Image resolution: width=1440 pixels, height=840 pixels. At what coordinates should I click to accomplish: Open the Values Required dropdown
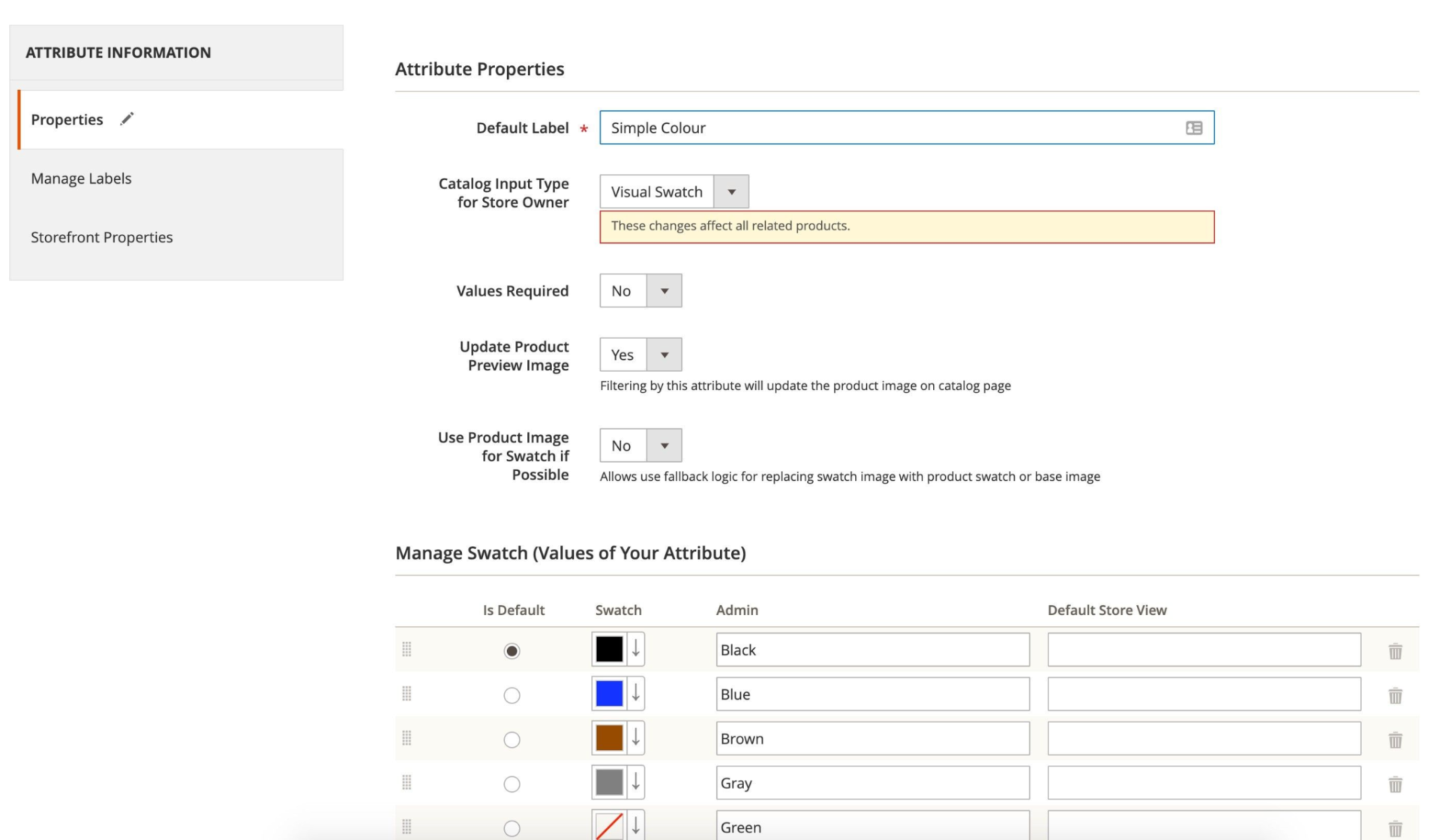[x=664, y=290]
